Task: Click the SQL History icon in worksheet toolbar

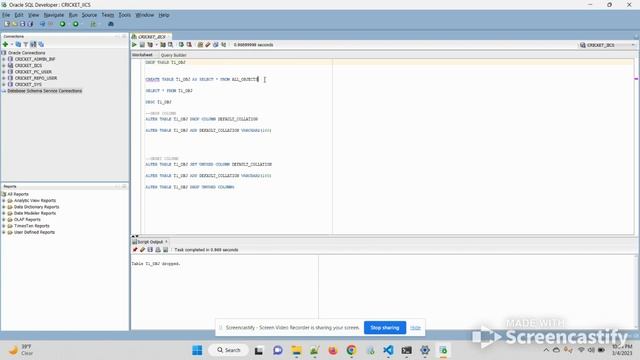Action: point(216,45)
